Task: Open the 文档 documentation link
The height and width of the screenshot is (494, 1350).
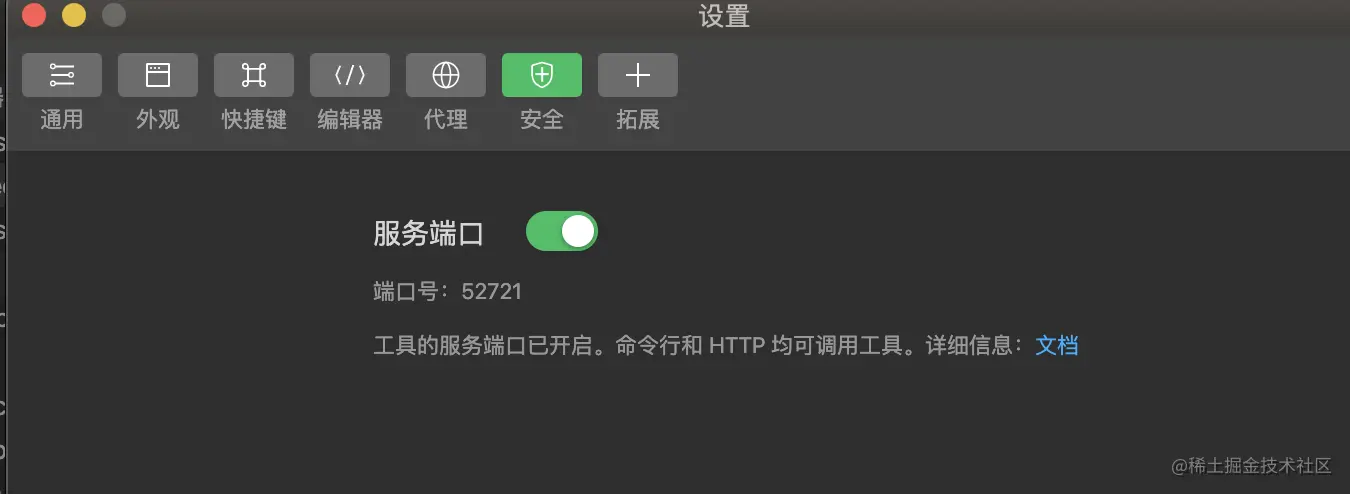Action: click(x=1057, y=346)
